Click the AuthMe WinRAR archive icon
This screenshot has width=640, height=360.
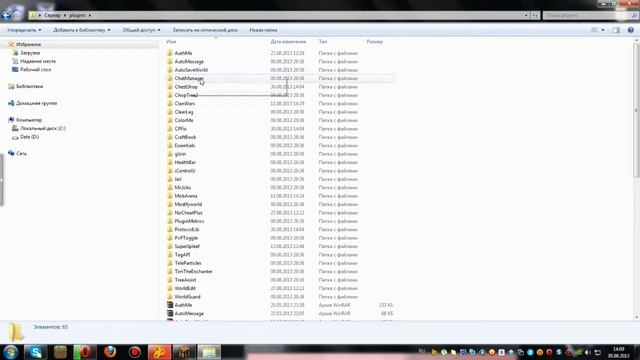pyautogui.click(x=170, y=305)
